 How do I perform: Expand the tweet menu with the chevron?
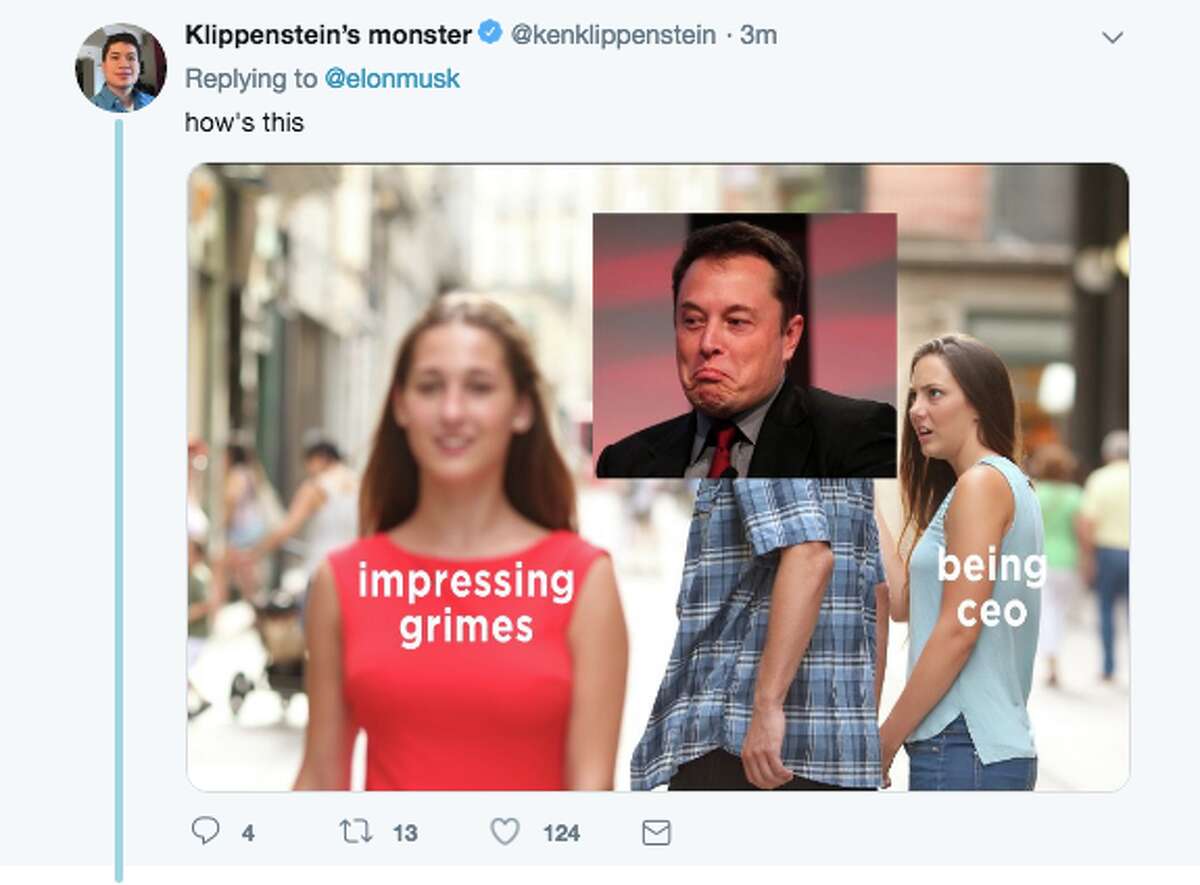[x=1113, y=34]
